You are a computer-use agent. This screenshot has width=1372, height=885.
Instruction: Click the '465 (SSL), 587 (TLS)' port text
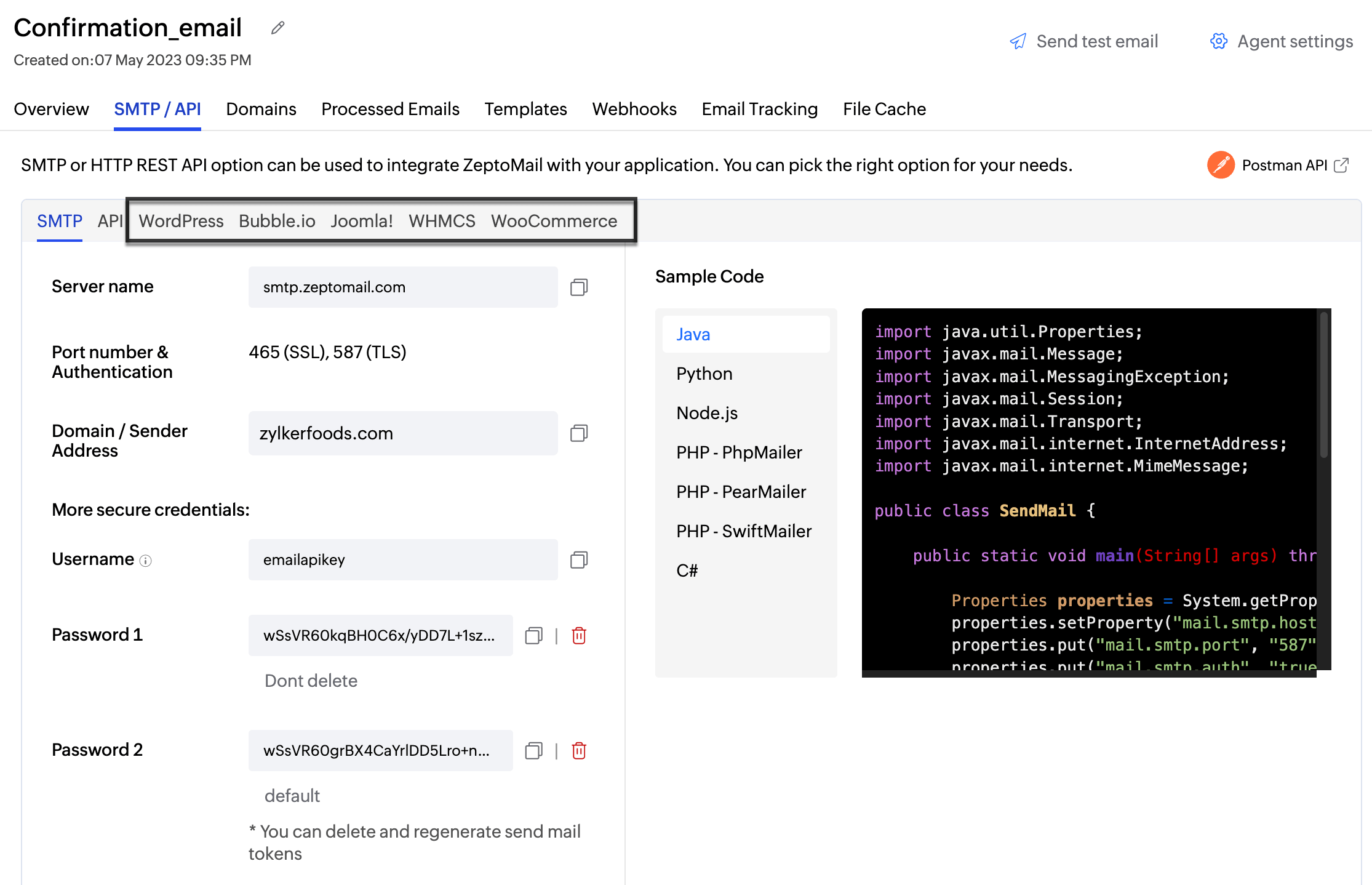tap(328, 352)
